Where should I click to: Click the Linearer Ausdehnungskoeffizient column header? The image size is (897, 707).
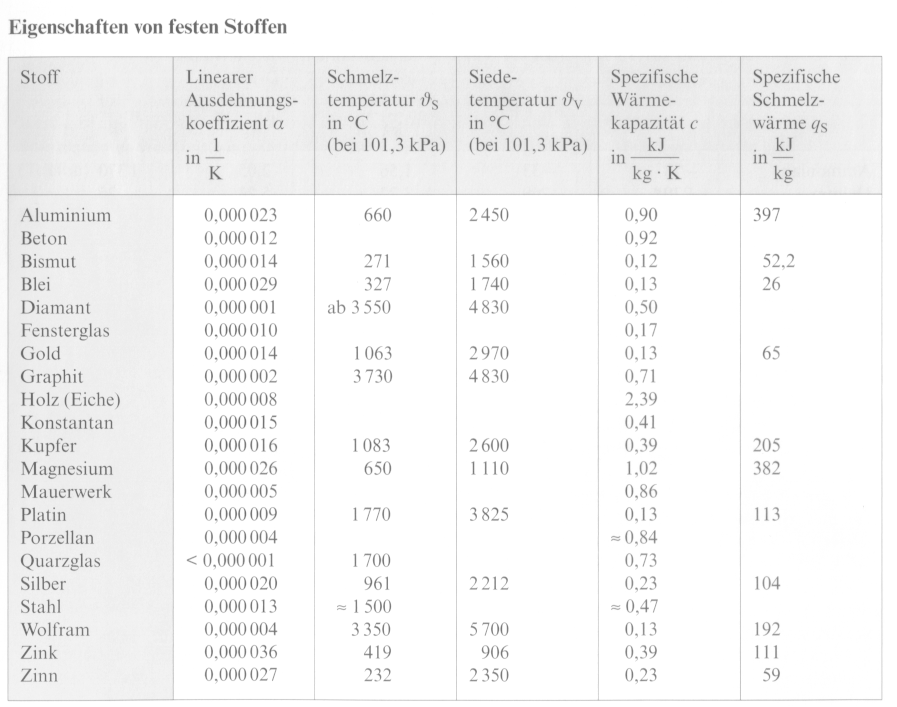pyautogui.click(x=241, y=124)
